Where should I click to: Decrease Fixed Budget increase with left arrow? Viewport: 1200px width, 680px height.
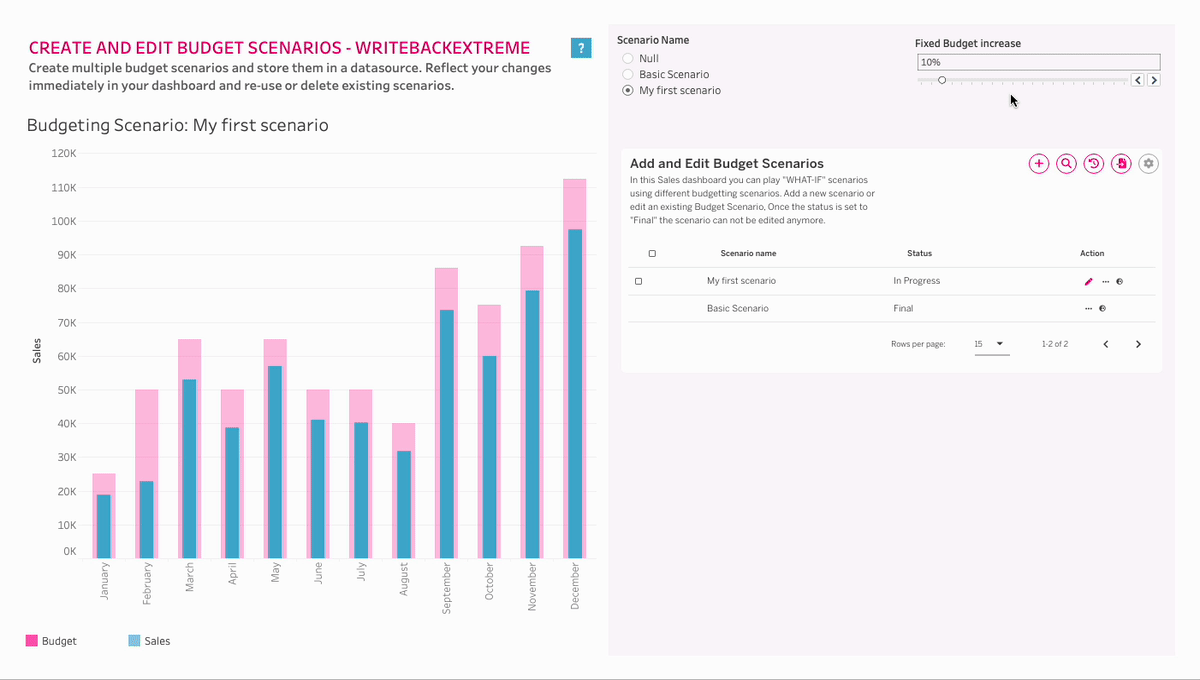1138,80
